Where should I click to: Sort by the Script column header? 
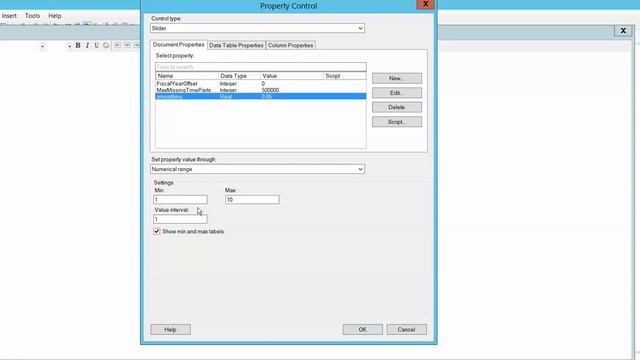tap(345, 76)
